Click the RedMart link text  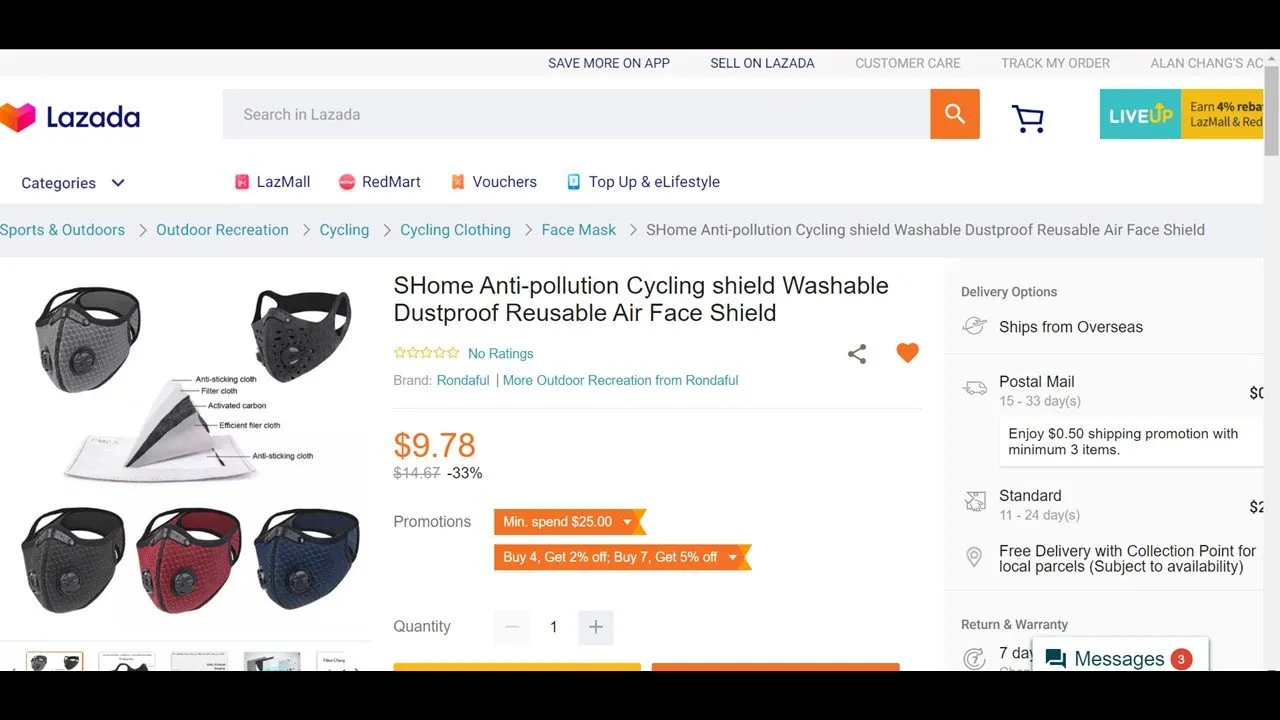[391, 182]
